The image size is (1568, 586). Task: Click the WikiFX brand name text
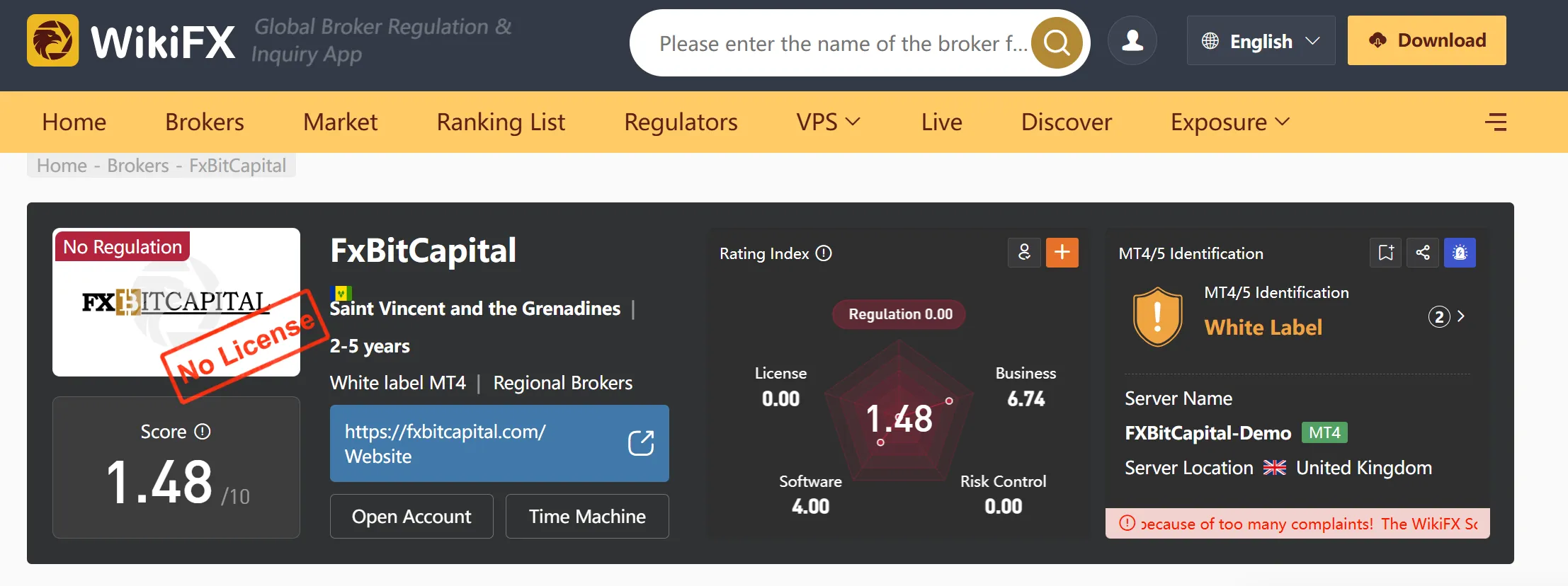[163, 42]
